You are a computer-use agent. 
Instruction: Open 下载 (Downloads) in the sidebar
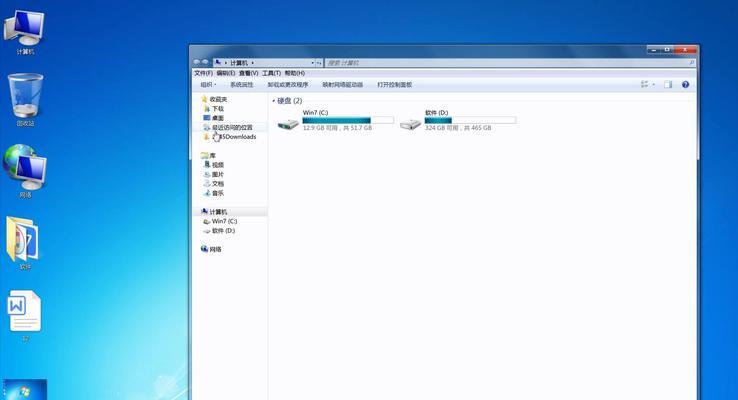[214, 109]
